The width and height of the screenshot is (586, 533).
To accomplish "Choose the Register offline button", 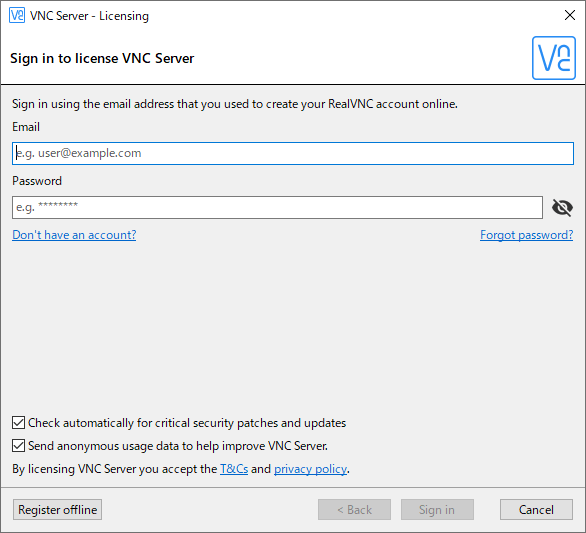I will pos(57,509).
